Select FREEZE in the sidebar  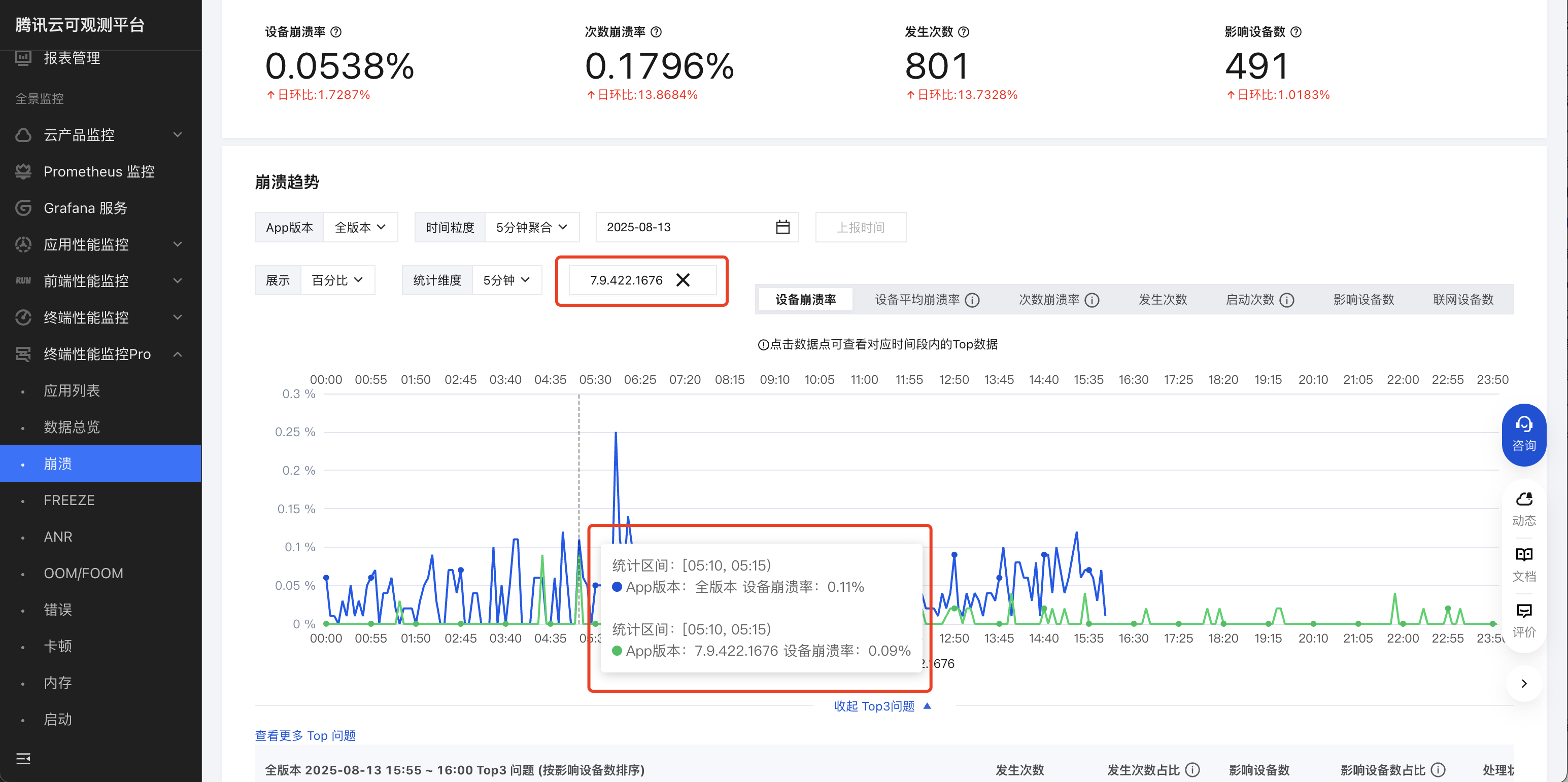point(69,500)
